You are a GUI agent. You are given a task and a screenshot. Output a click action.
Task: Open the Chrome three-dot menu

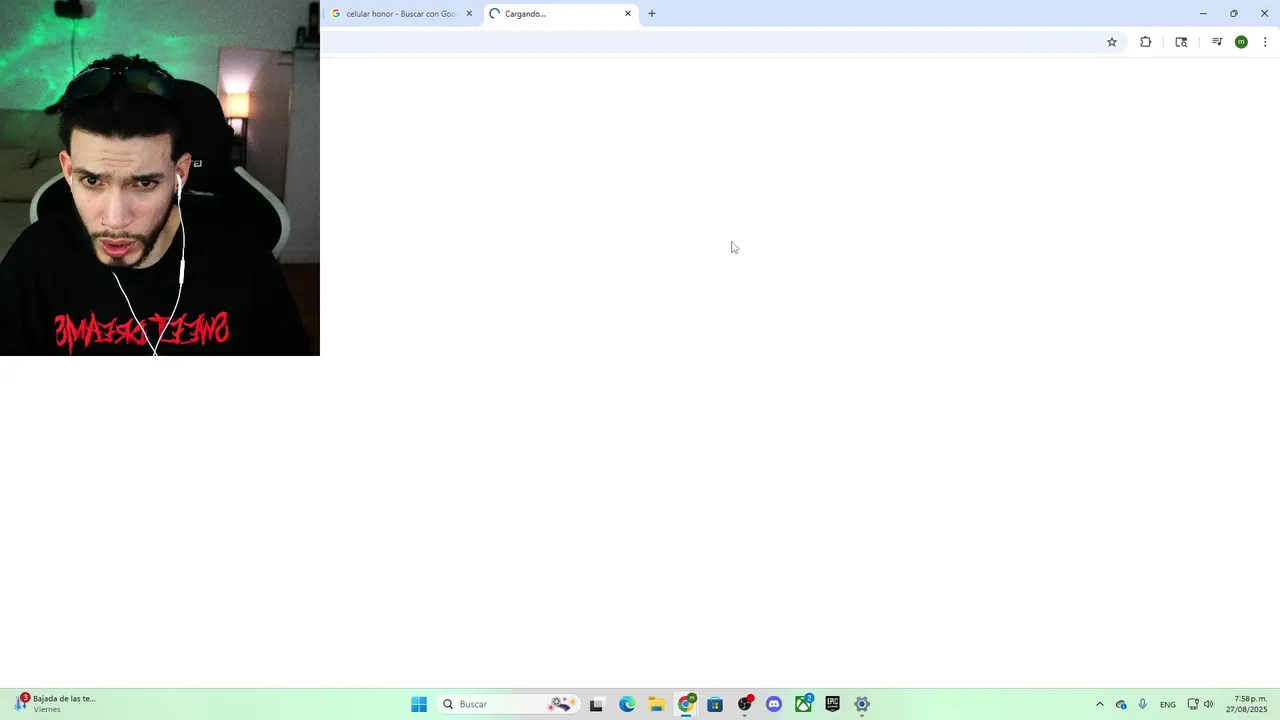coord(1265,42)
